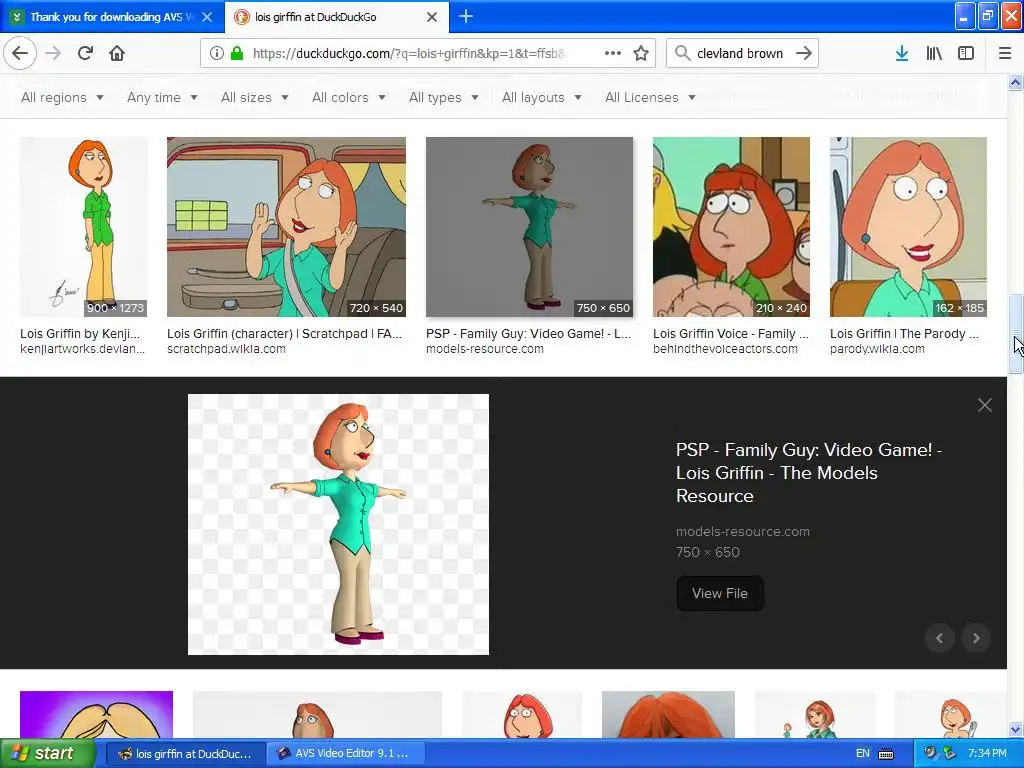Show site information icon in address bar

[x=216, y=53]
